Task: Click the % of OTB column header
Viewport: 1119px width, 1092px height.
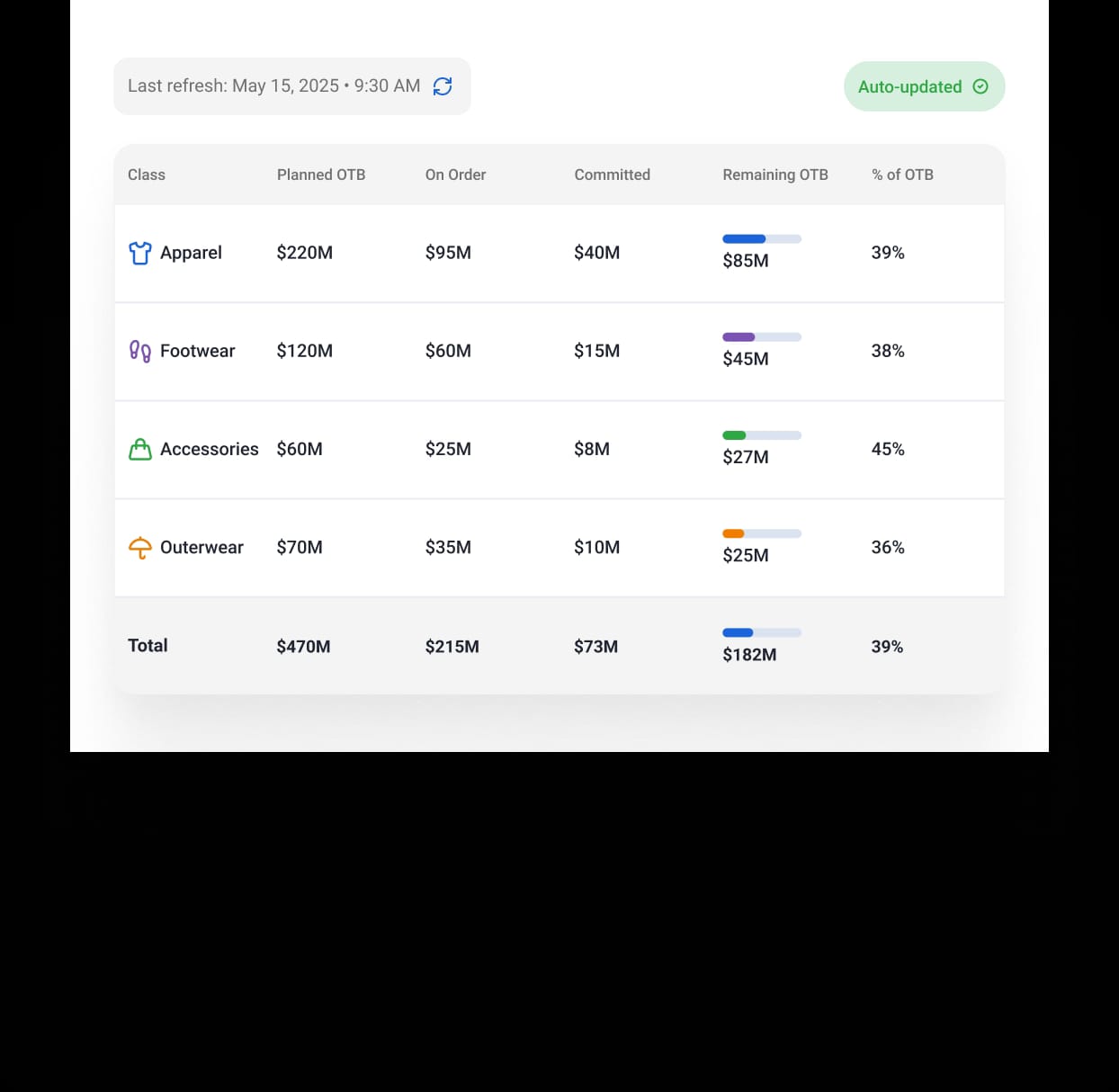Action: pyautogui.click(x=902, y=175)
